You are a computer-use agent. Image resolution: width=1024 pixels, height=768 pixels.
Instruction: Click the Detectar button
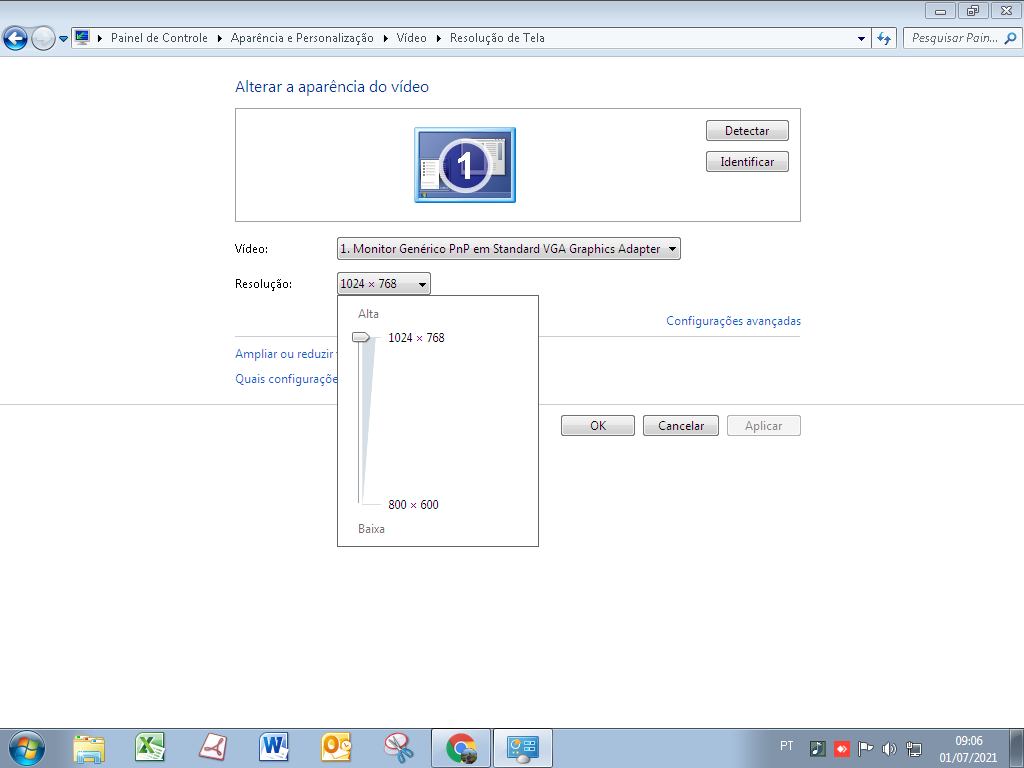pyautogui.click(x=747, y=131)
